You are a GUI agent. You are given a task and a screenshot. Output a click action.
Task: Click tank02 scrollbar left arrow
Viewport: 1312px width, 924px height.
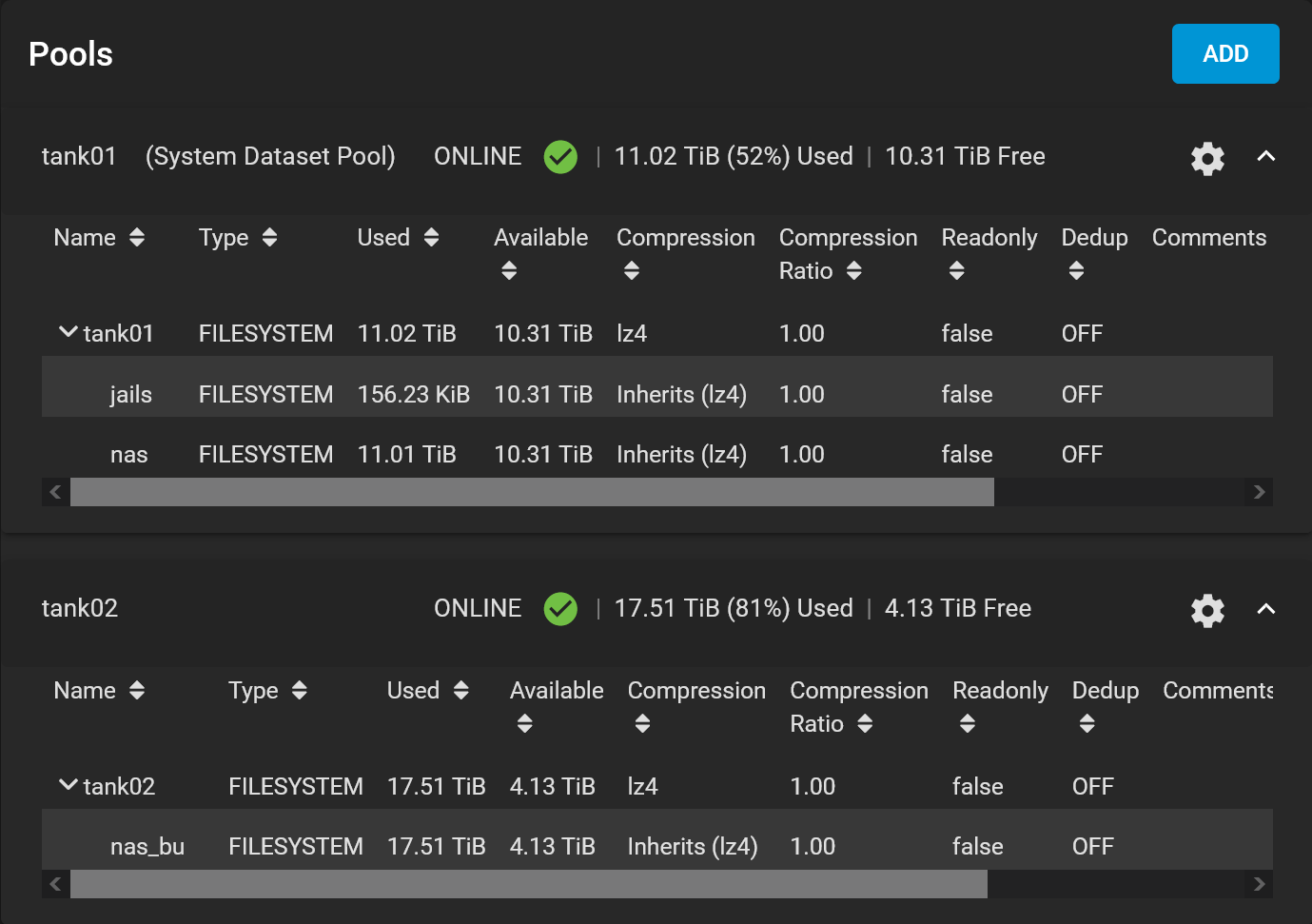pos(55,884)
